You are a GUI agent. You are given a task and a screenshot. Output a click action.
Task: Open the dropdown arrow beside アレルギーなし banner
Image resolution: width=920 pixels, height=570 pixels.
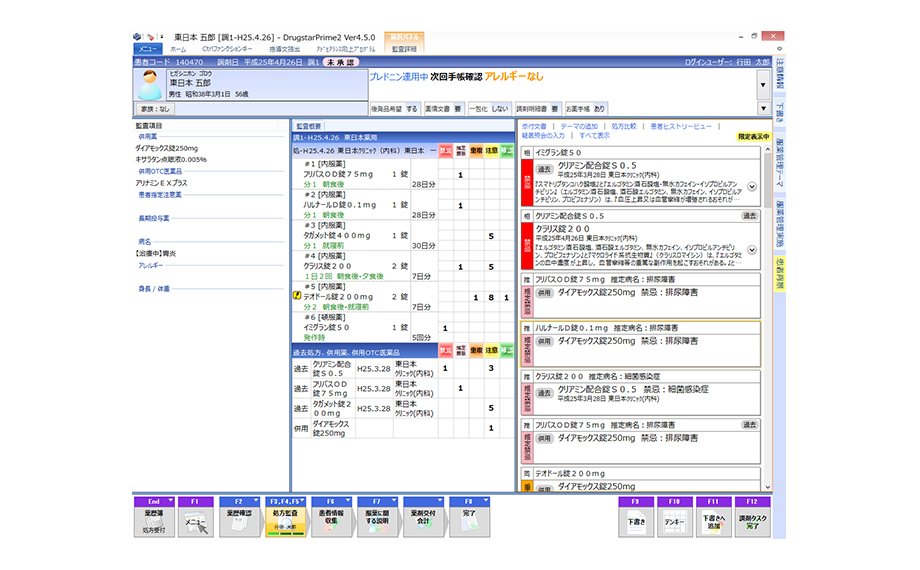765,85
